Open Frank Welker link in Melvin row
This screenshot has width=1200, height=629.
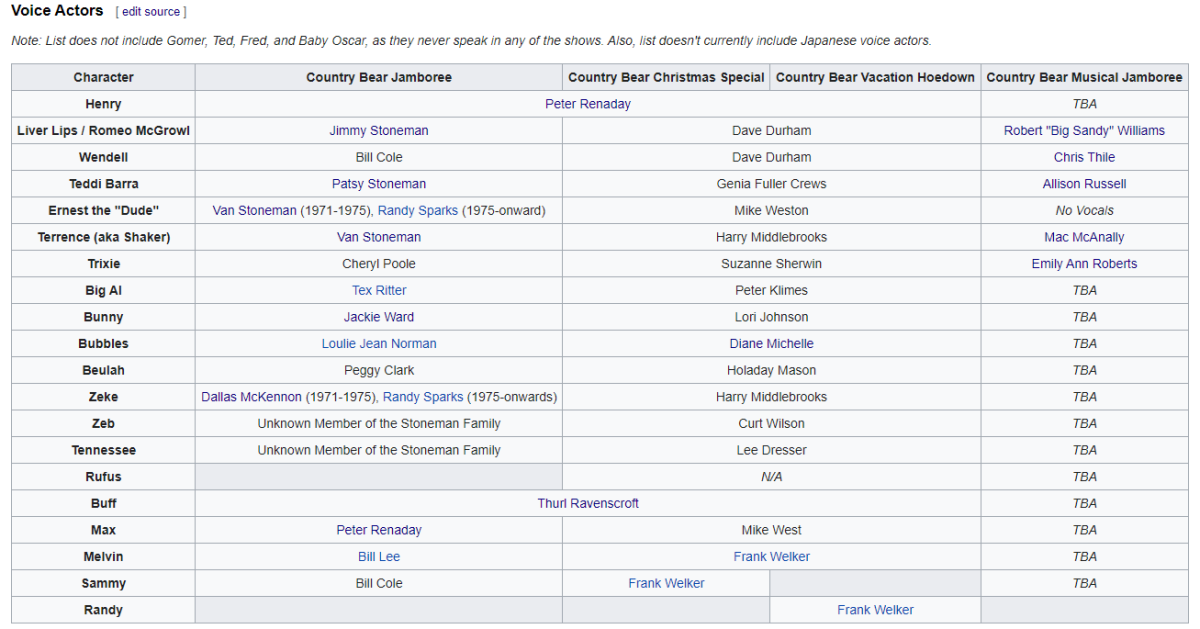(x=771, y=557)
